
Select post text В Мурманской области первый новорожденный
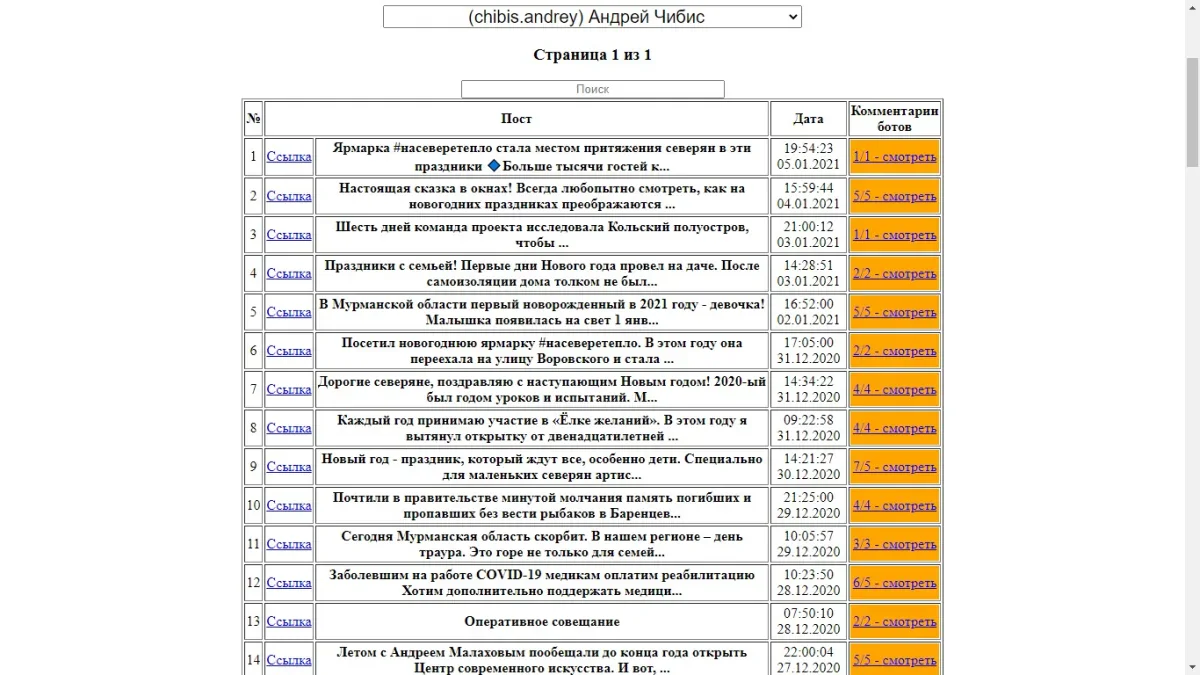541,312
